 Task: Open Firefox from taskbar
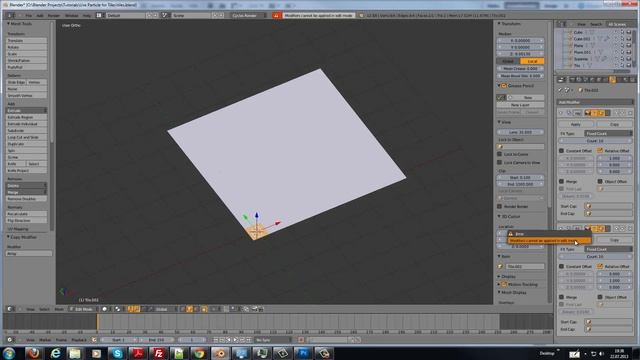point(34,353)
